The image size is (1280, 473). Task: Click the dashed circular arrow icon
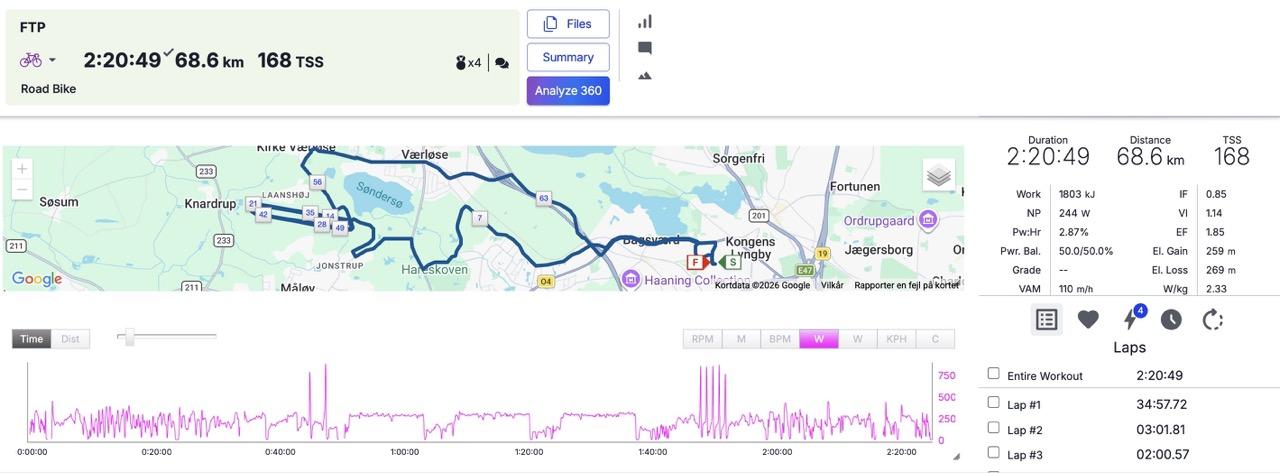click(1213, 320)
